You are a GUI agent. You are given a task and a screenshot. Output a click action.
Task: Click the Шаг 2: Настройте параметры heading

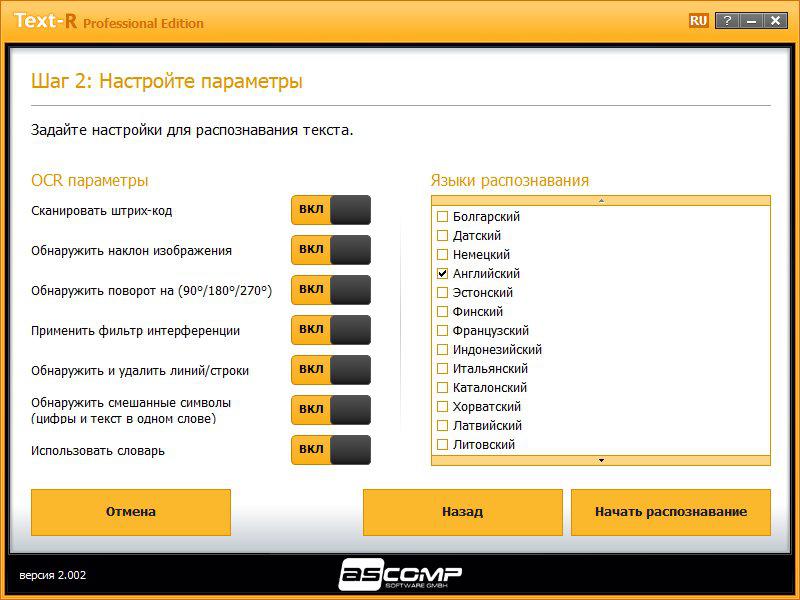[x=167, y=81]
